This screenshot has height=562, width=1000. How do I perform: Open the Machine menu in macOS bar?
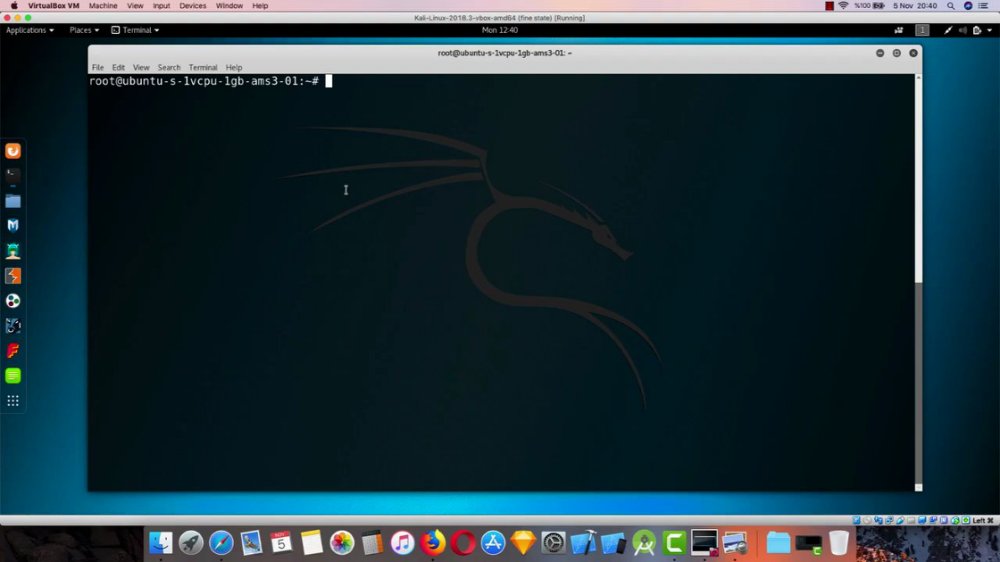[103, 6]
